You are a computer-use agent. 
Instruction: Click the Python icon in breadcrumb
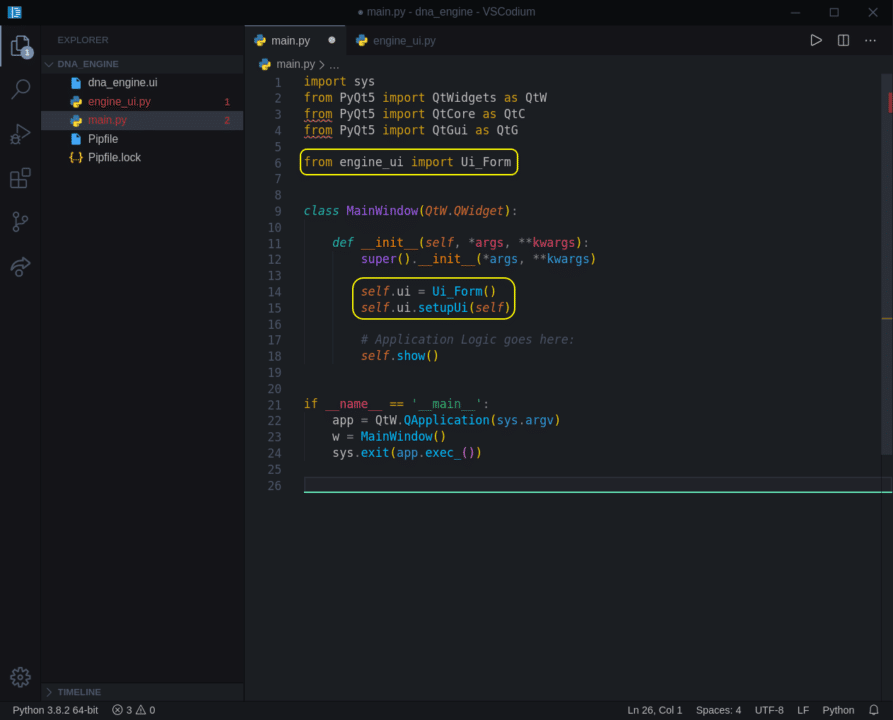click(264, 64)
